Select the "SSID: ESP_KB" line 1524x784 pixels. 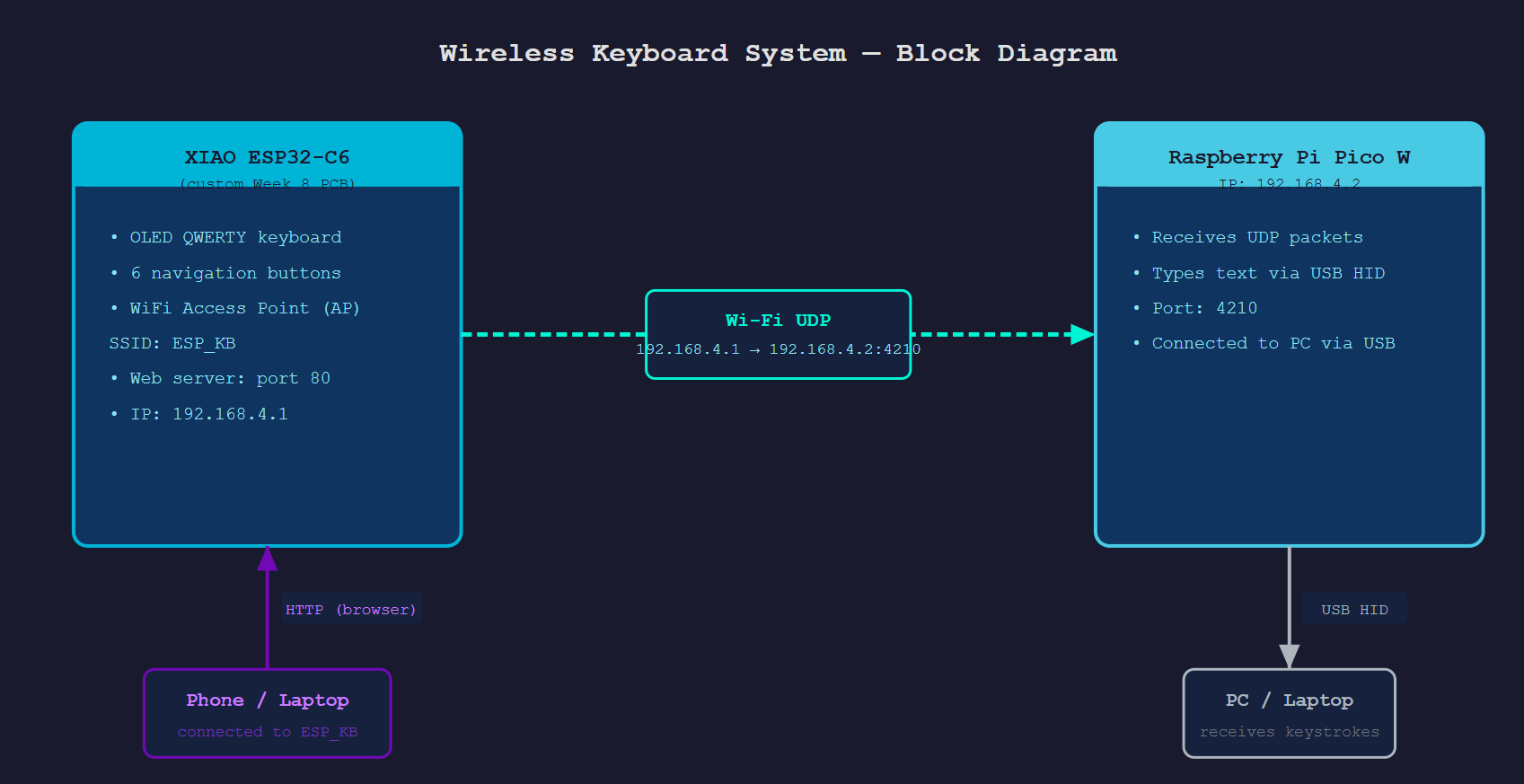(x=172, y=344)
